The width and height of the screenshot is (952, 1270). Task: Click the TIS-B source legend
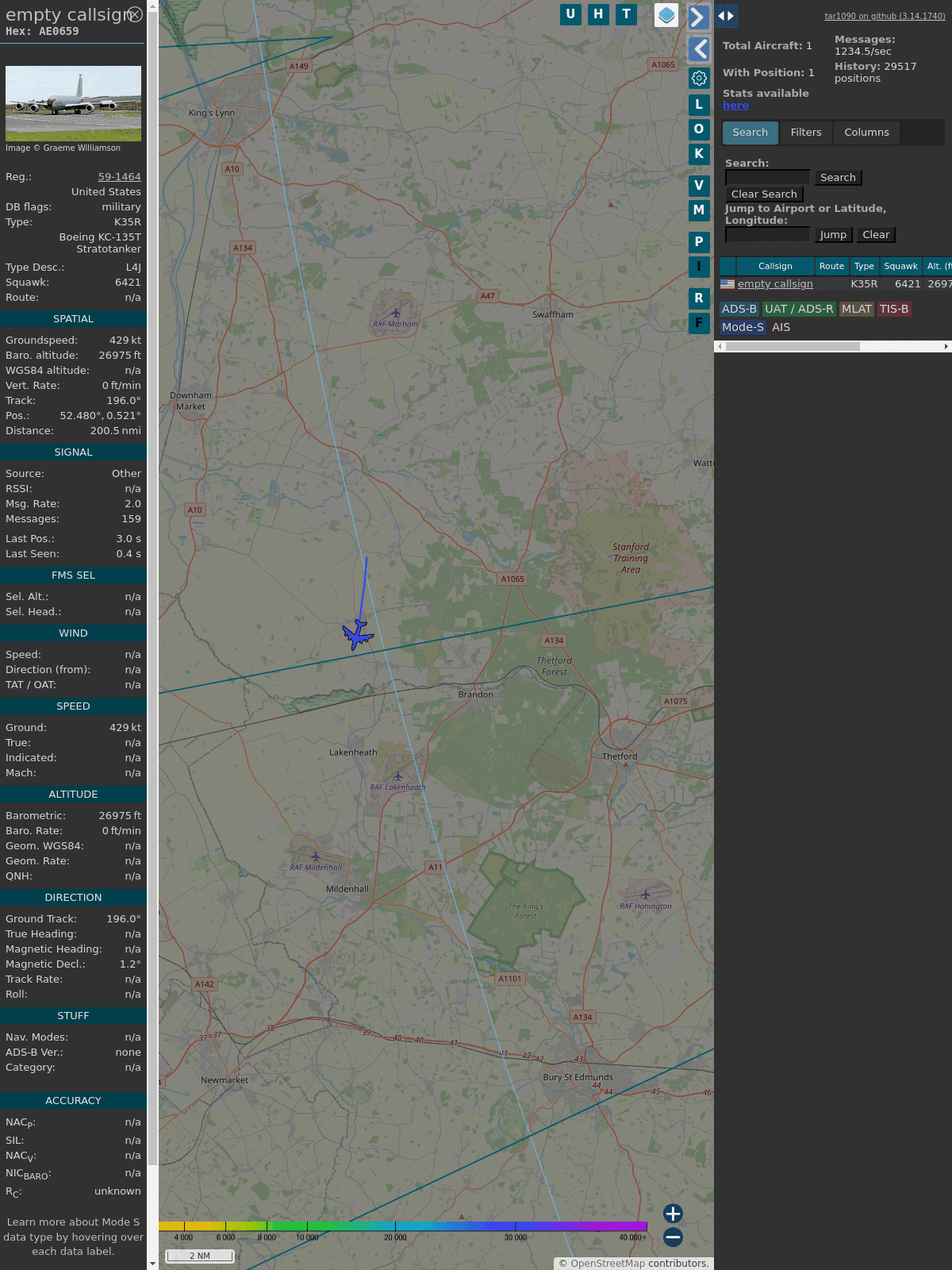[894, 310]
